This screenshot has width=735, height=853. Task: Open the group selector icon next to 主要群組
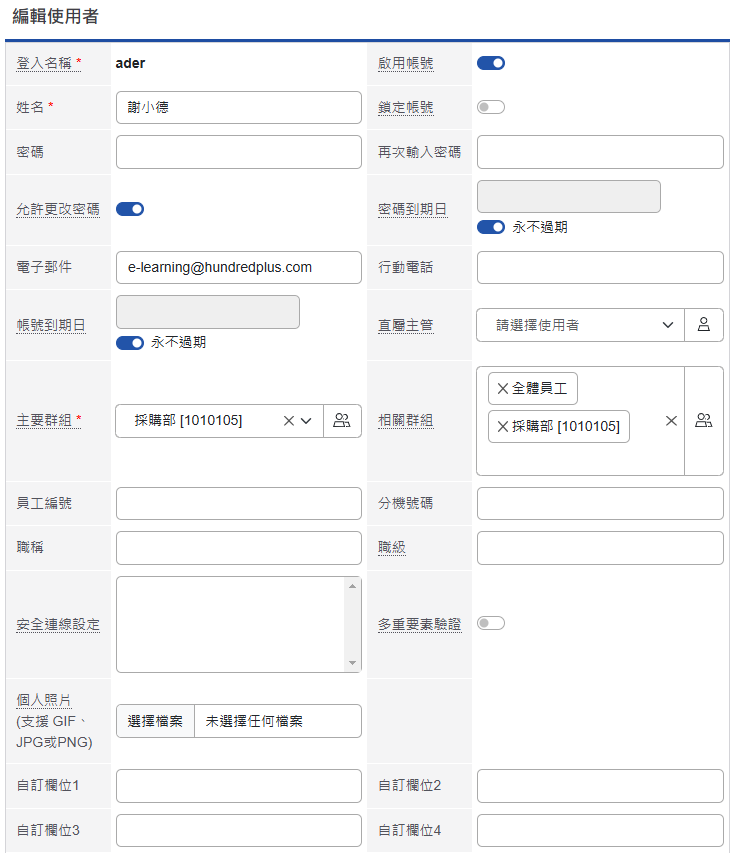pyautogui.click(x=342, y=421)
